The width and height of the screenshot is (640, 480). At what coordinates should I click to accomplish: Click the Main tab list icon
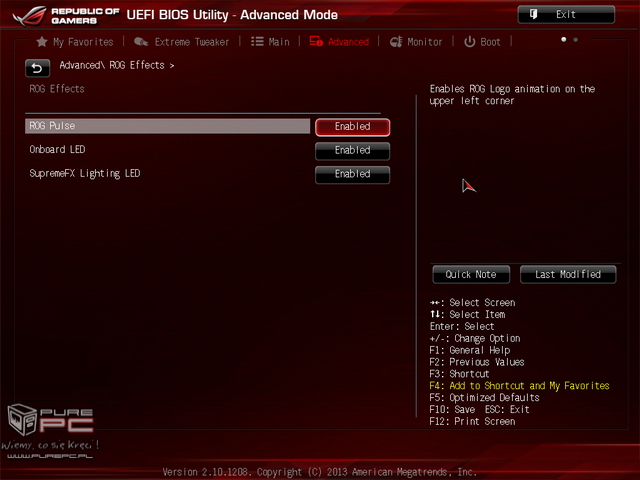(257, 42)
